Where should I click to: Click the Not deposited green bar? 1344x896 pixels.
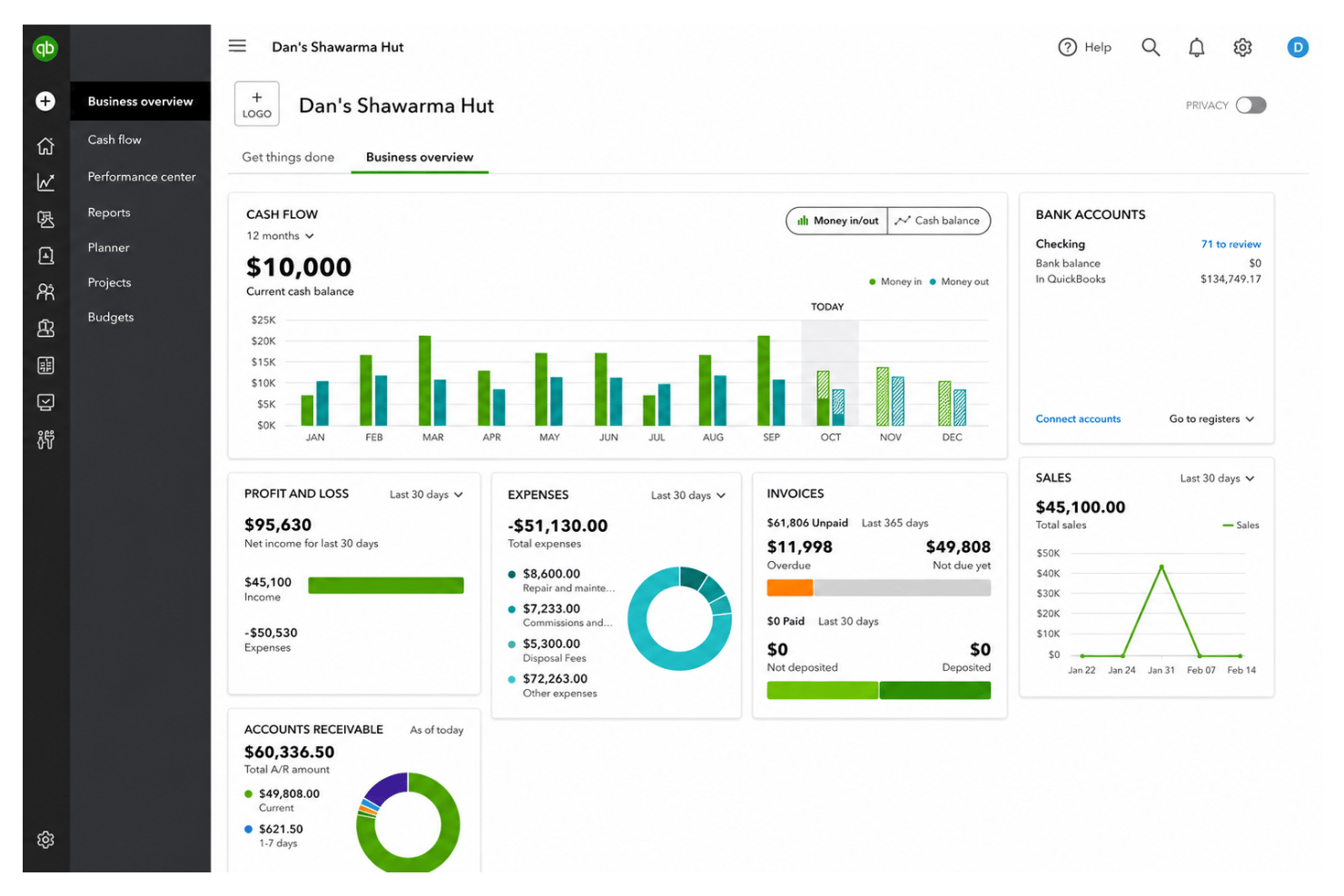click(x=823, y=691)
